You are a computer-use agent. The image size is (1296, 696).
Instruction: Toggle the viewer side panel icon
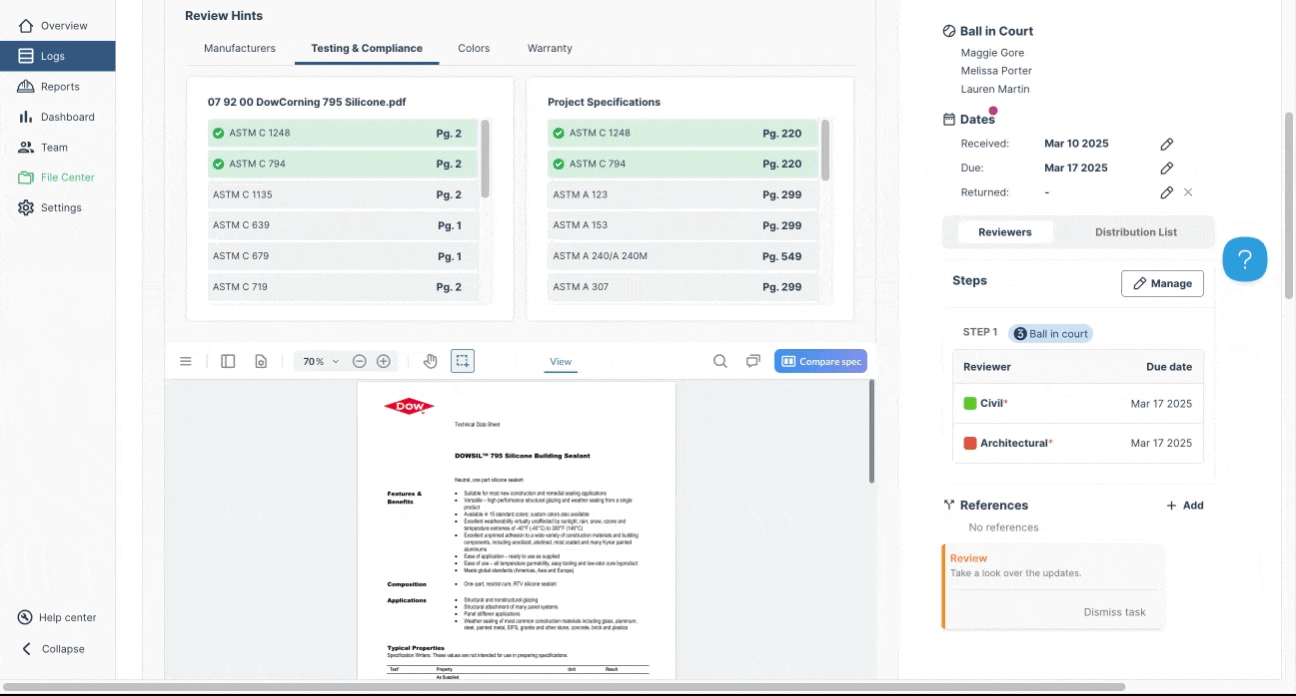click(x=228, y=361)
